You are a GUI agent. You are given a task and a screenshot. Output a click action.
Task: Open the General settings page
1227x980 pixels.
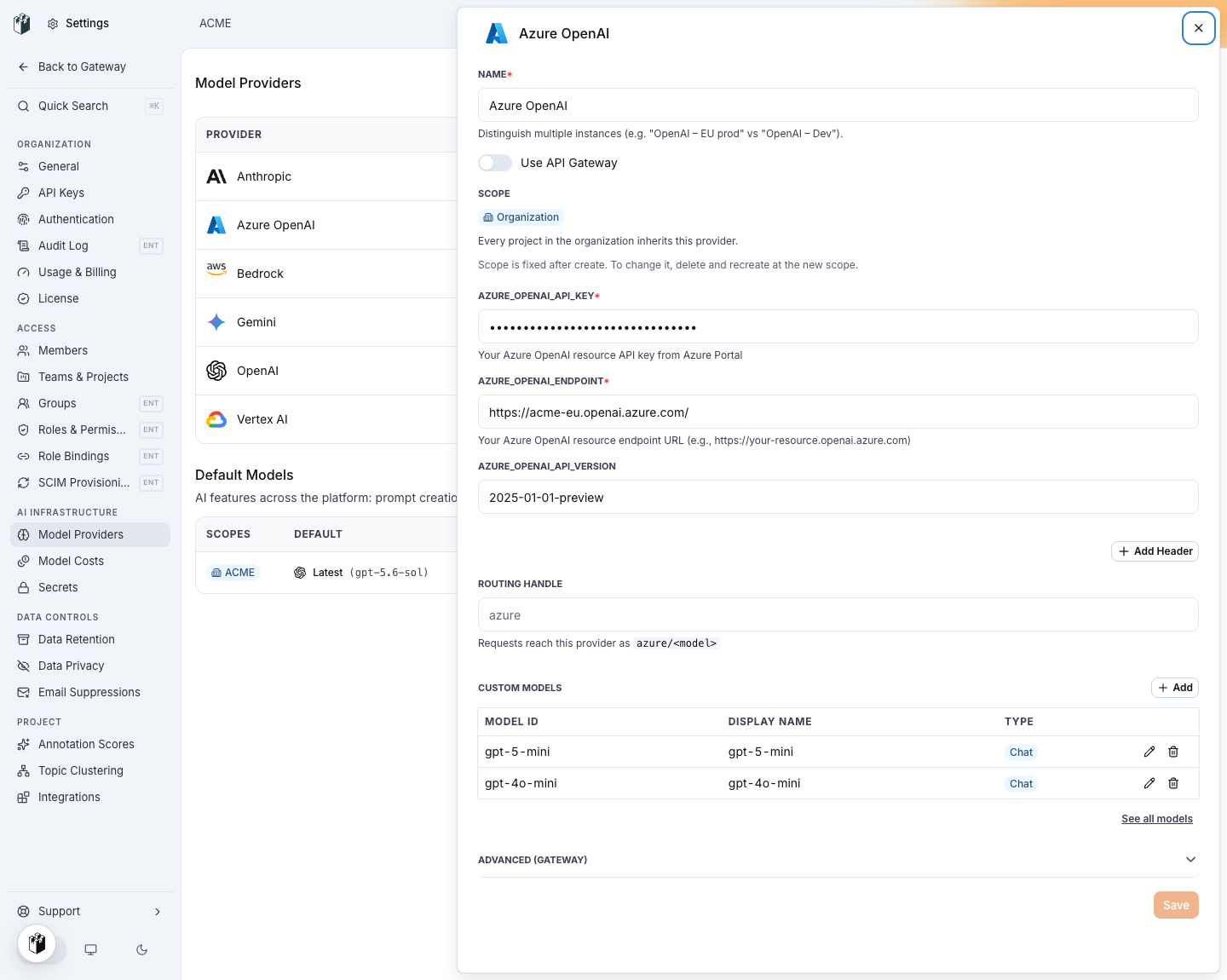pos(89,166)
